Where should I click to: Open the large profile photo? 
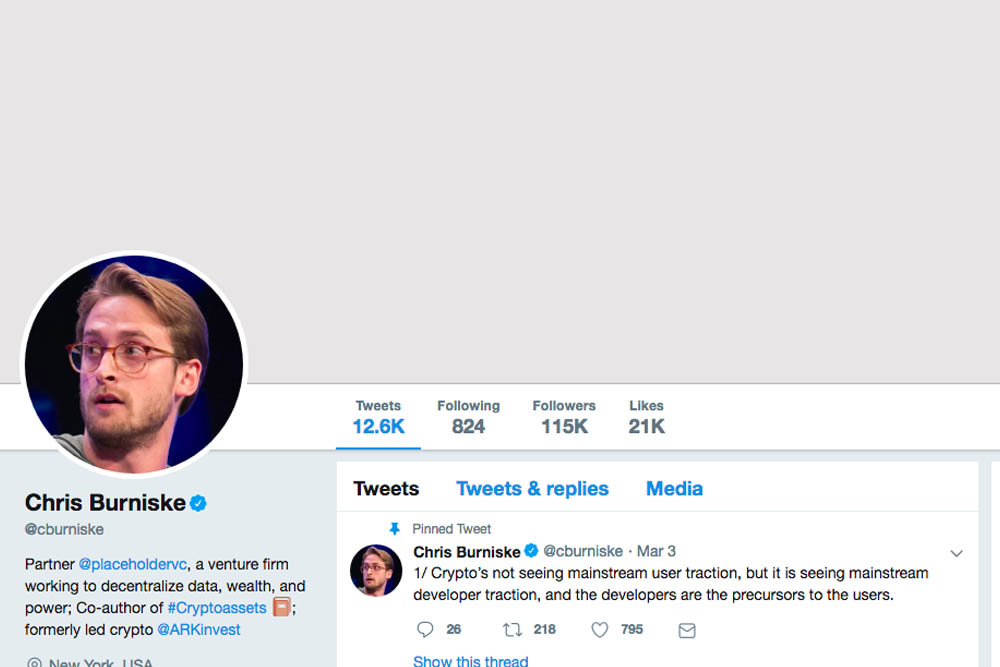tap(133, 362)
